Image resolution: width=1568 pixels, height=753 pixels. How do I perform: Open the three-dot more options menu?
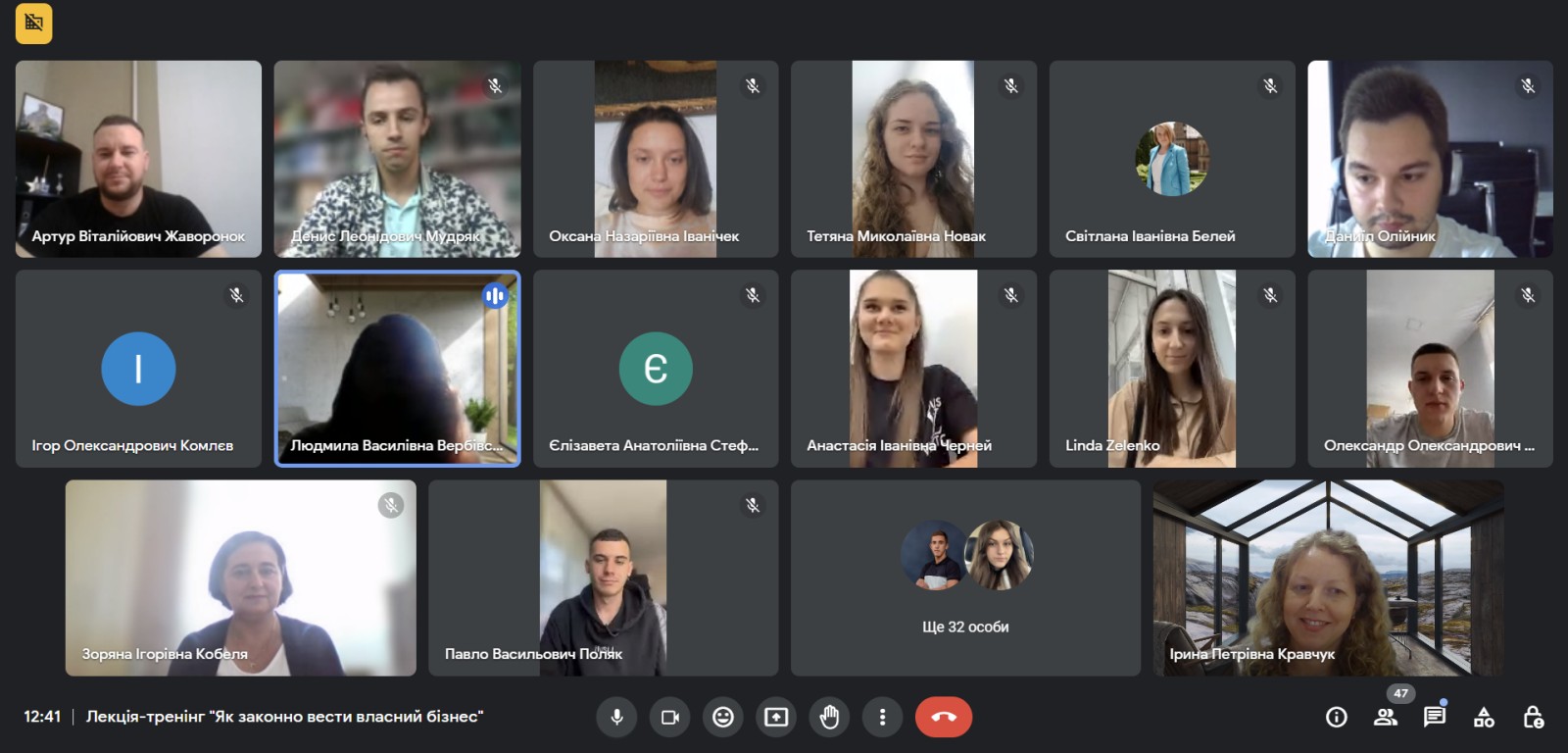(882, 718)
